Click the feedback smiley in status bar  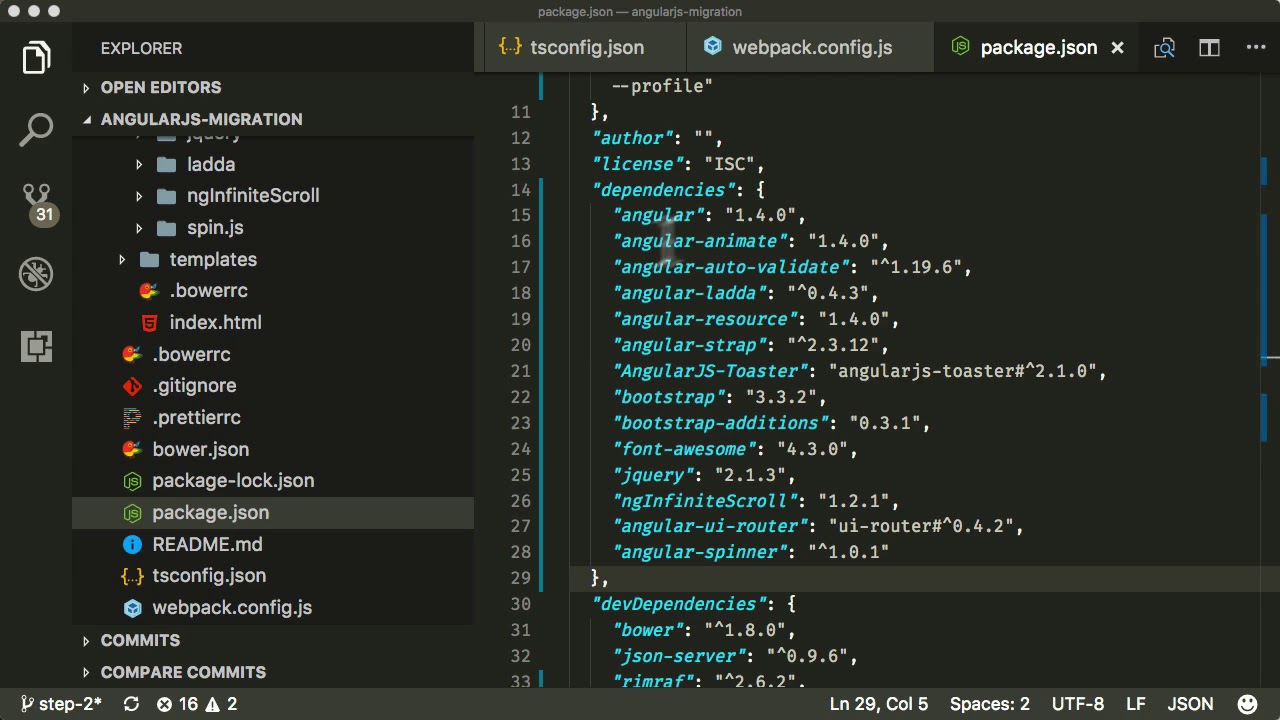[x=1247, y=704]
